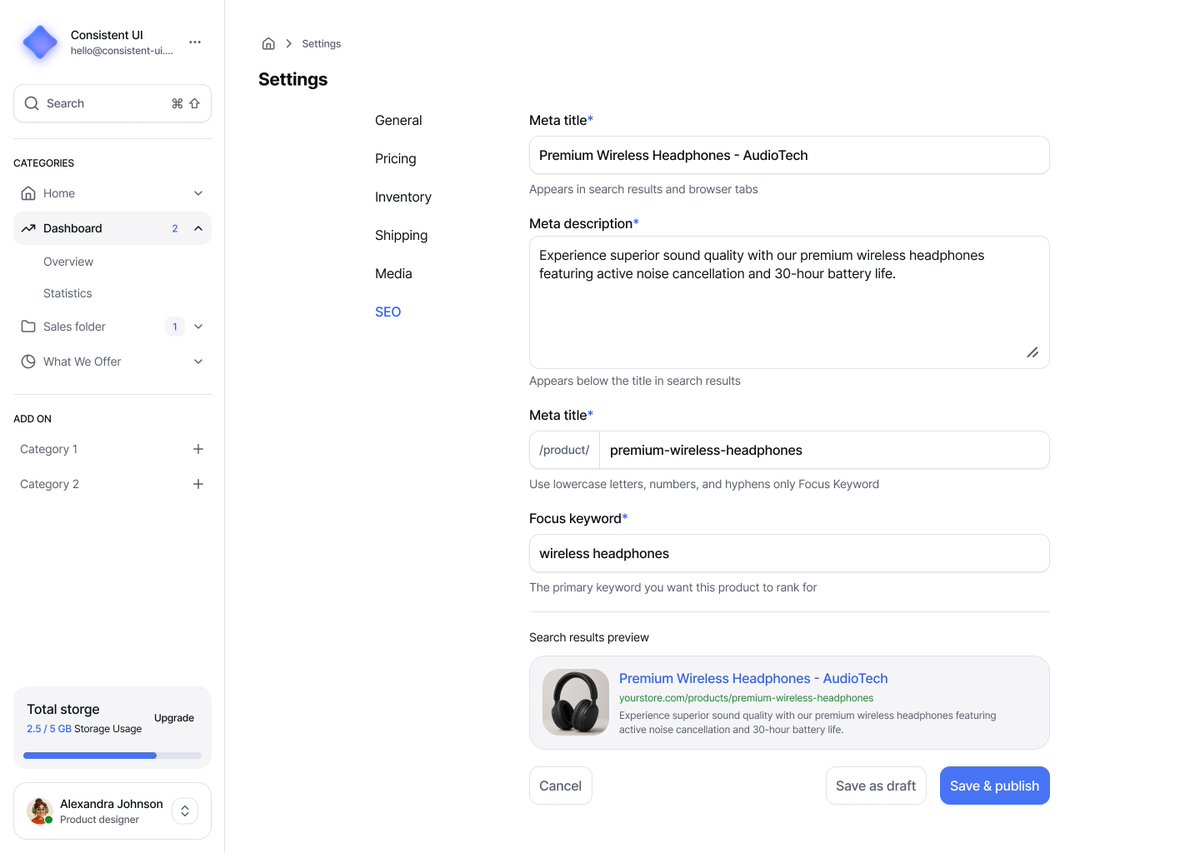Screen dimensions: 1200x853
Task: Click the yourstore.com preview URL
Action: point(746,698)
